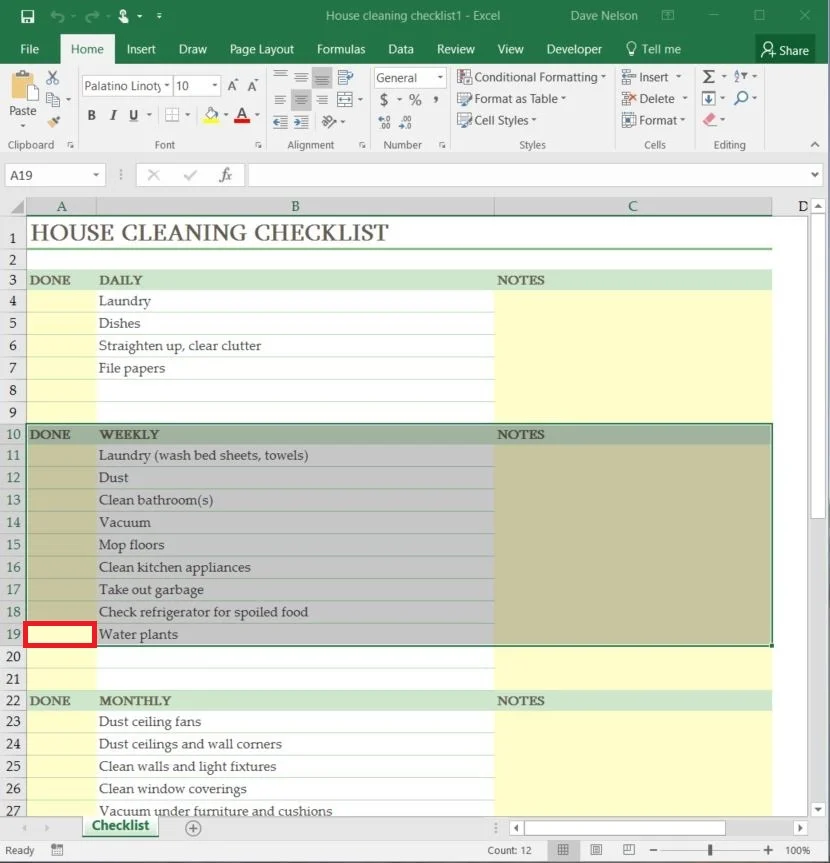
Task: Click Fill down icon
Action: (x=708, y=99)
